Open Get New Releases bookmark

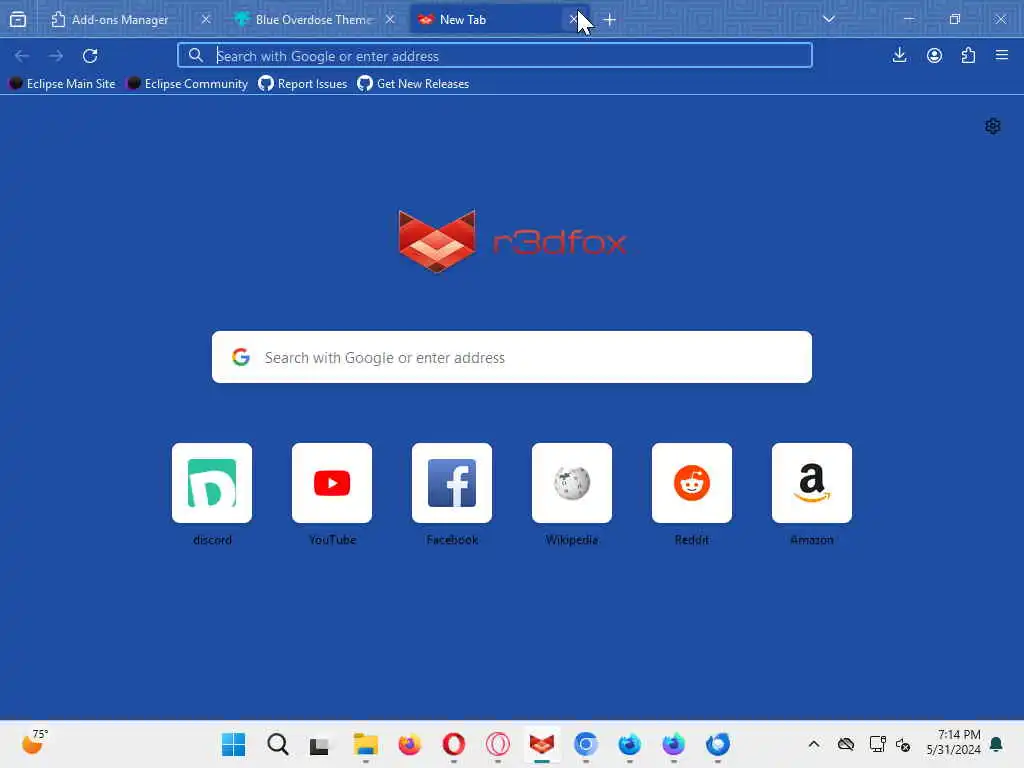[413, 84]
